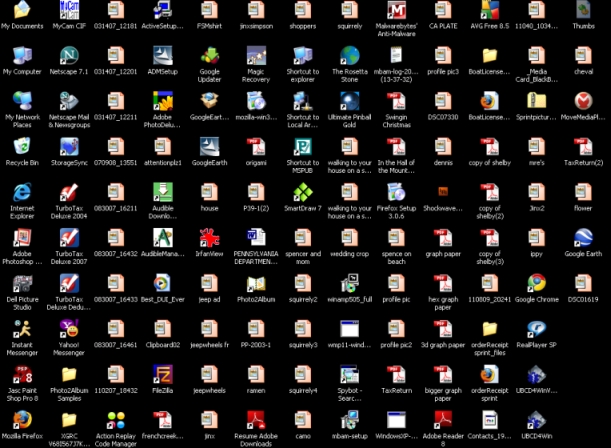Click Action Replay Code Manager icon
Image resolution: width=611 pixels, height=448 pixels.
click(x=116, y=420)
